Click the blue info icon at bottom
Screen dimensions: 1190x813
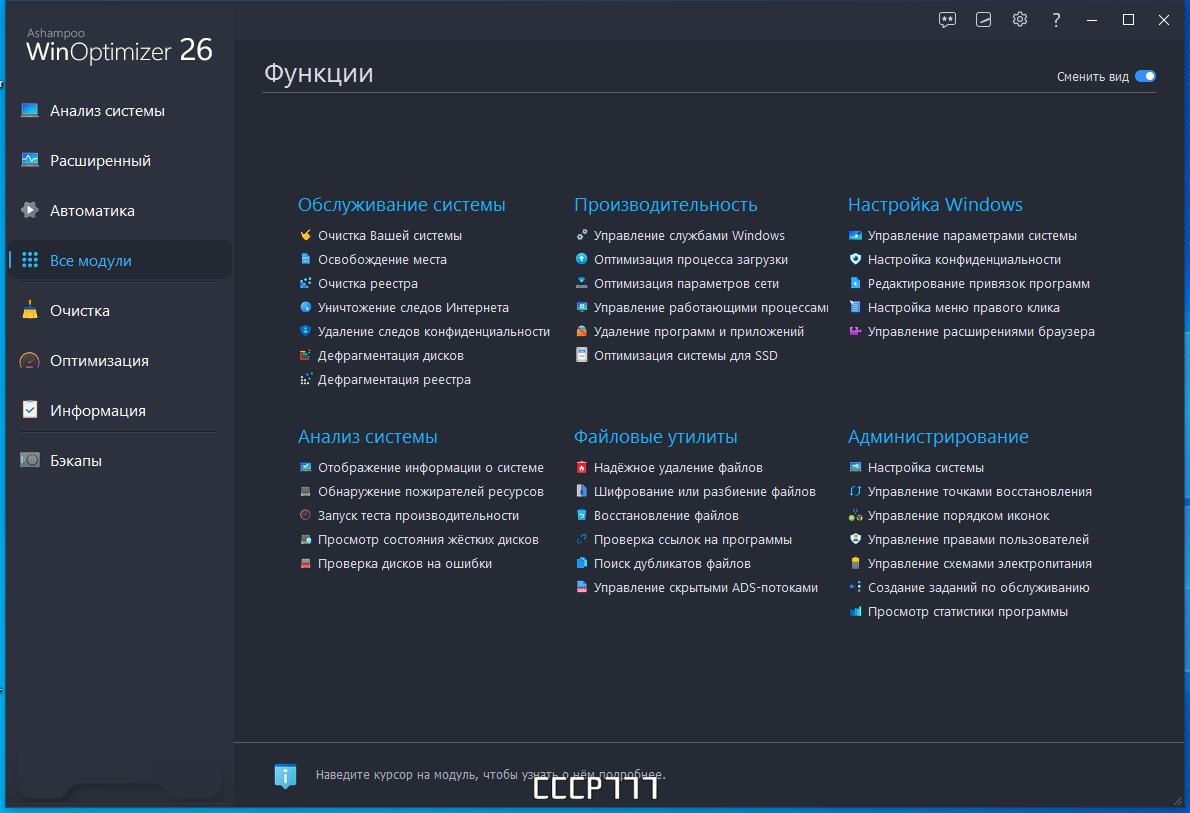tap(285, 775)
